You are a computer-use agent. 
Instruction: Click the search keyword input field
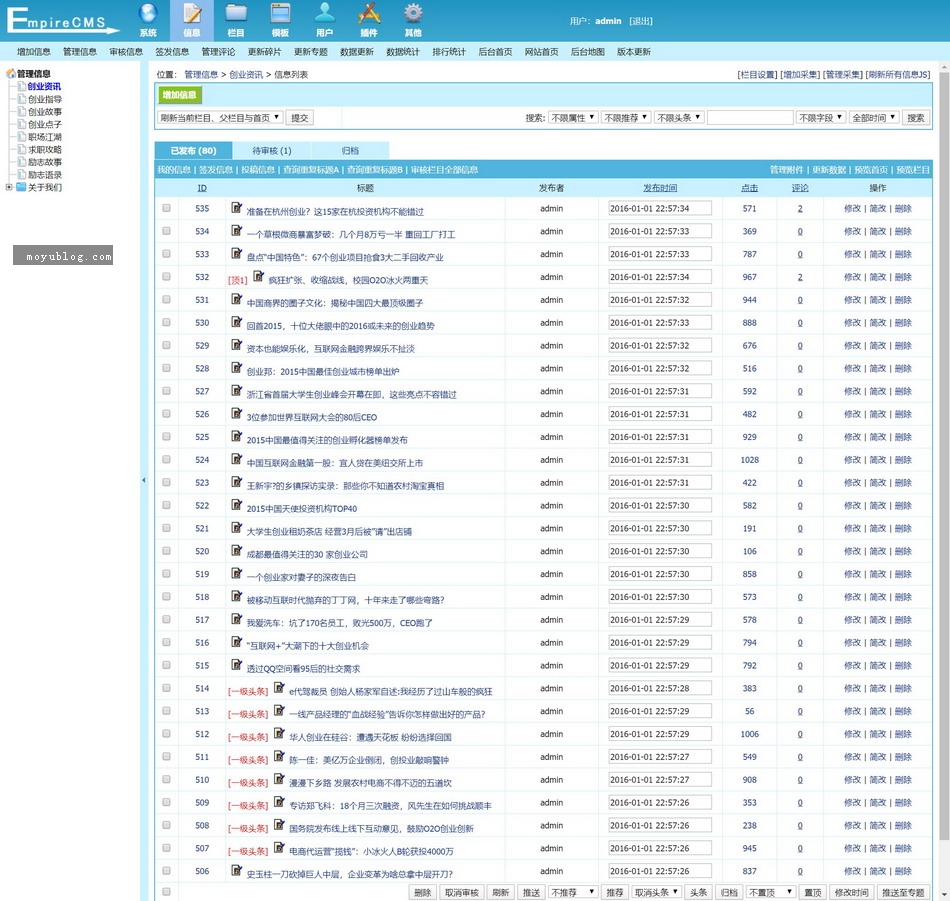click(750, 118)
